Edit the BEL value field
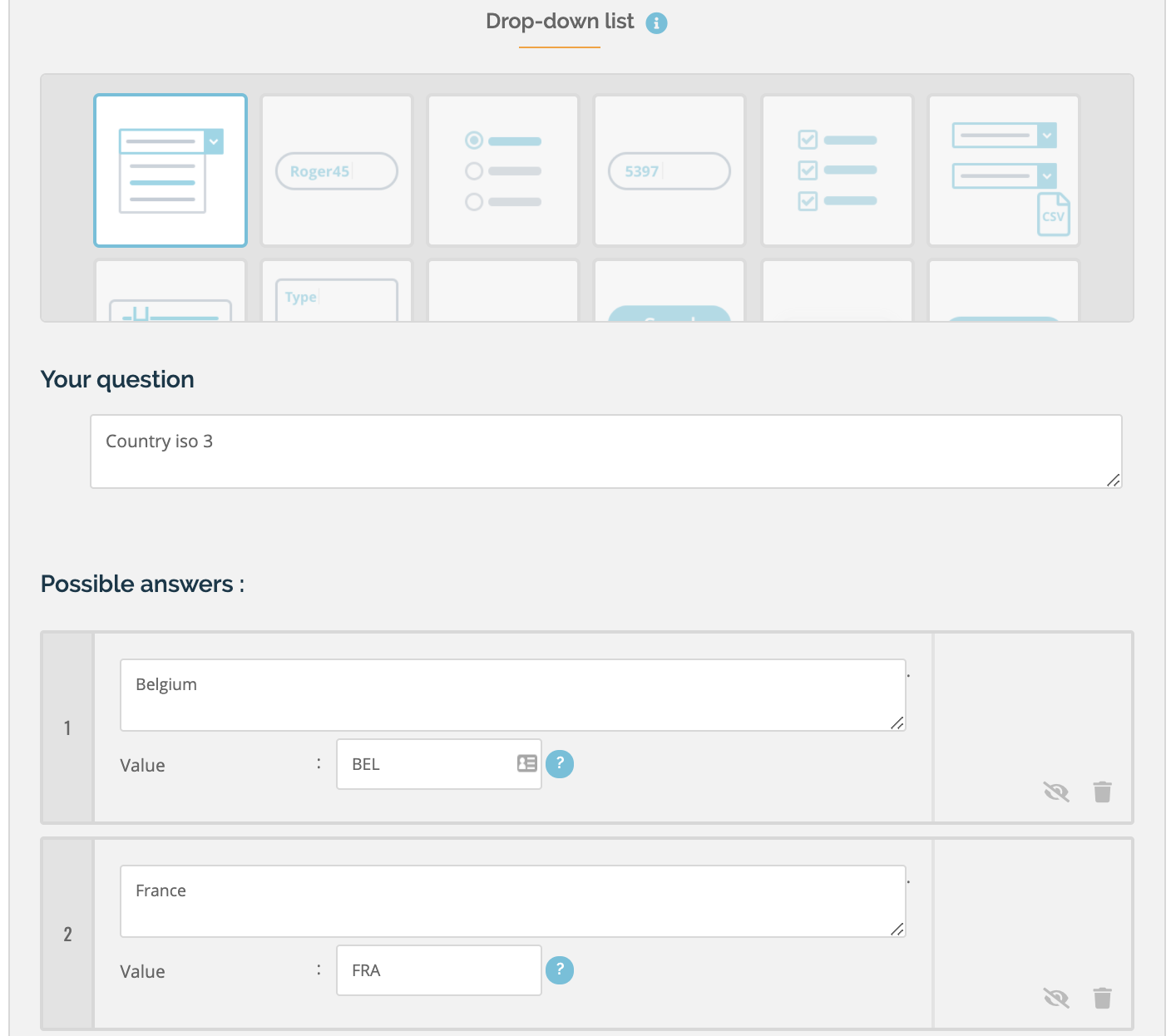Screen dimensions: 1176x1036 pos(424,764)
